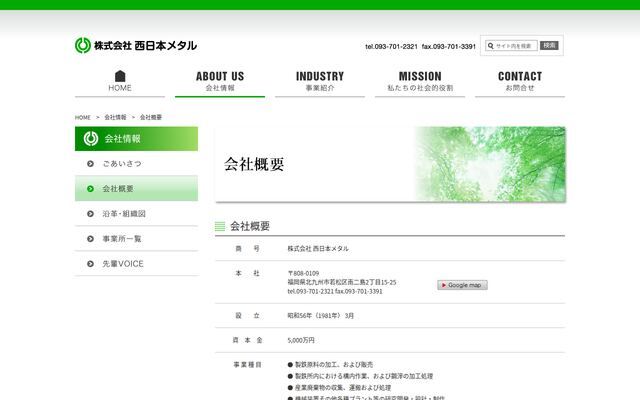Open the ABOUT US 会社情報 tab
The height and width of the screenshot is (400, 640).
[220, 82]
